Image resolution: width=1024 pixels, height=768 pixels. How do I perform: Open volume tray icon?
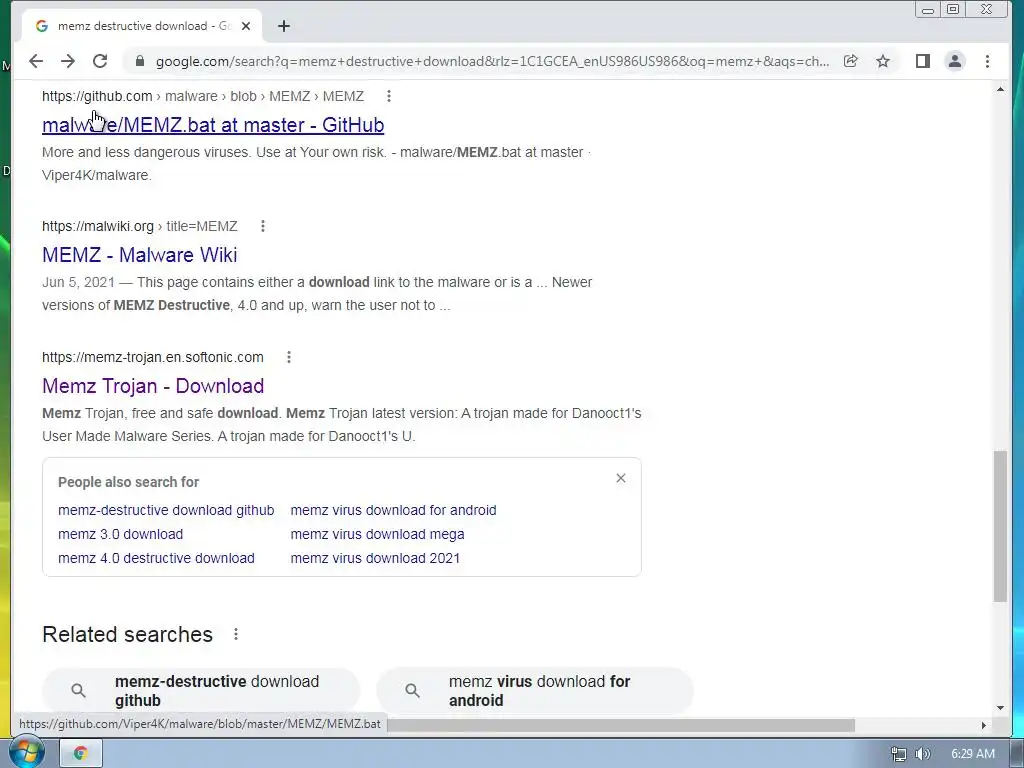tap(922, 754)
